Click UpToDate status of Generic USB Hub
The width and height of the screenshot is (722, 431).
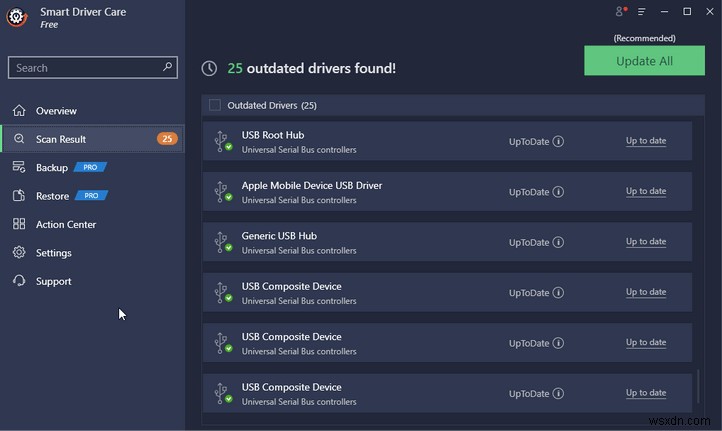(529, 242)
